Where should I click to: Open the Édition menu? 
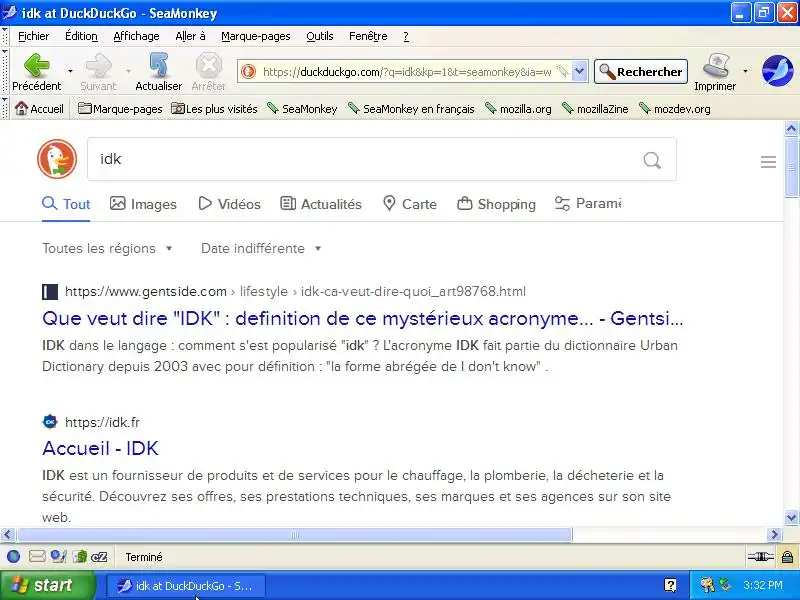[x=81, y=36]
